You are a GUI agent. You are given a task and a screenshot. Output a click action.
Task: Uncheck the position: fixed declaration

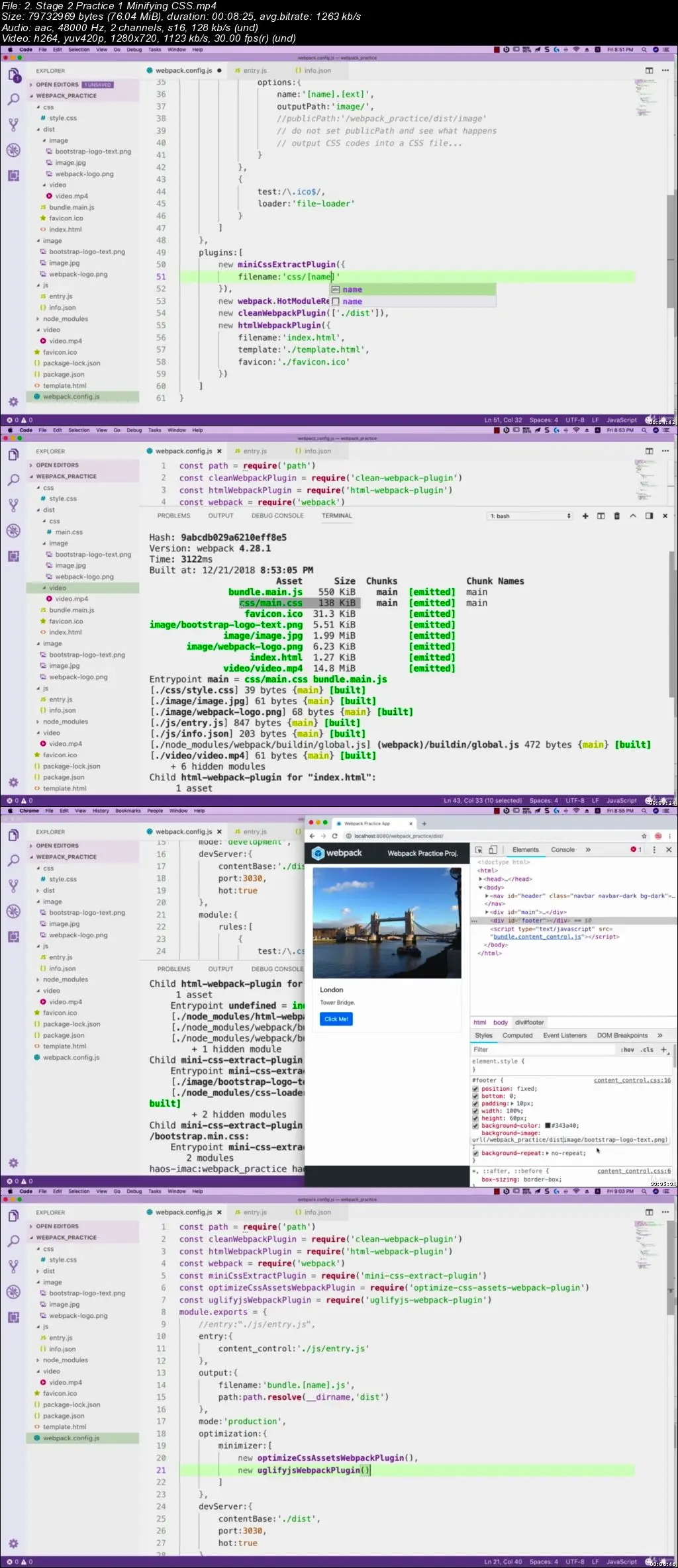point(475,1089)
